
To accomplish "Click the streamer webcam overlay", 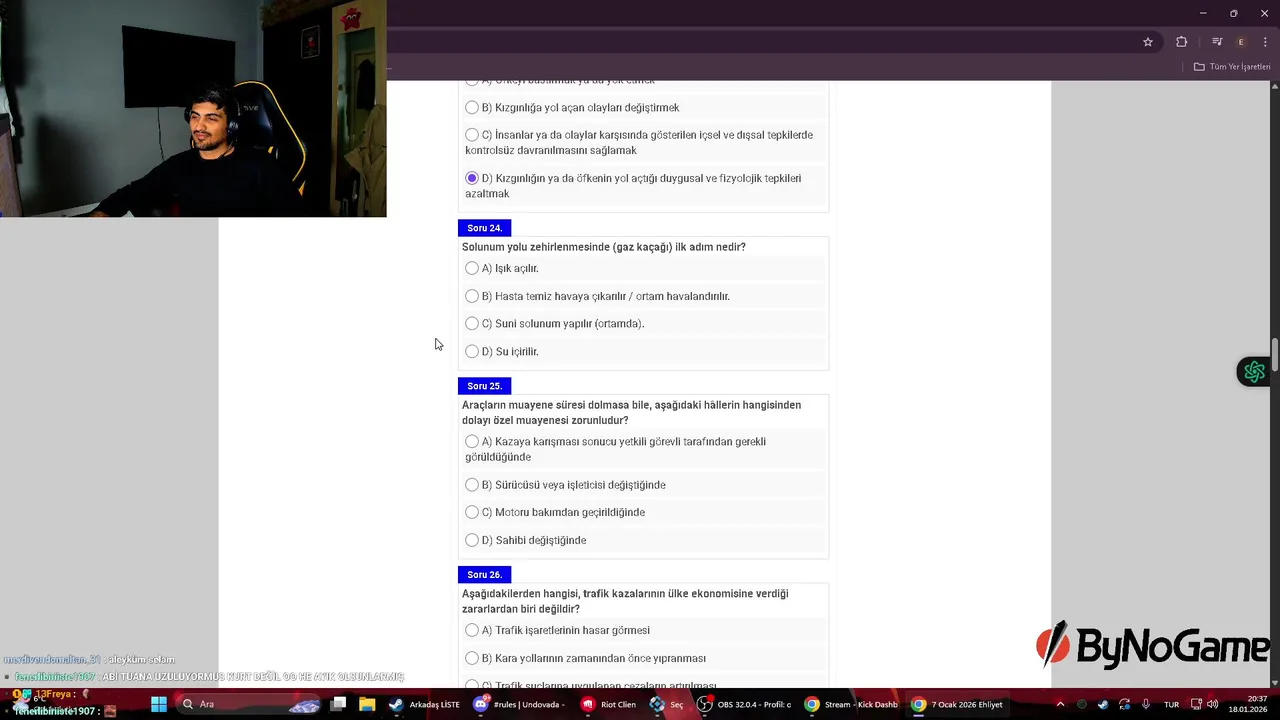I will pyautogui.click(x=193, y=108).
